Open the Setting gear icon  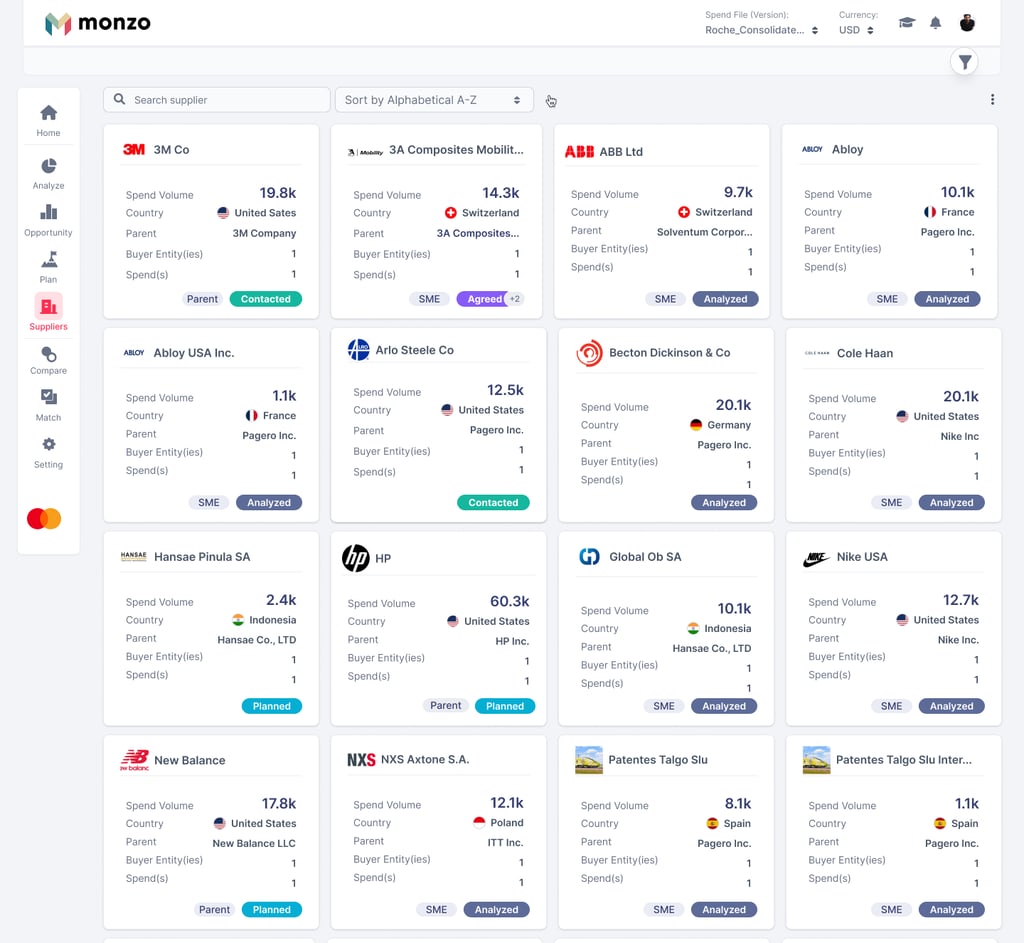point(48,445)
